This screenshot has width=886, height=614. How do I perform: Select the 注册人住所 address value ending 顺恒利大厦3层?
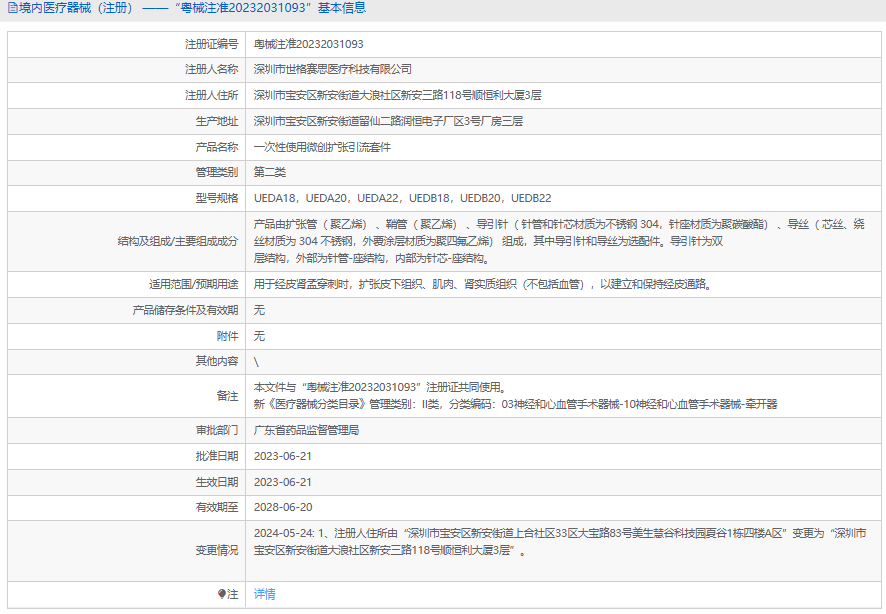click(x=397, y=95)
